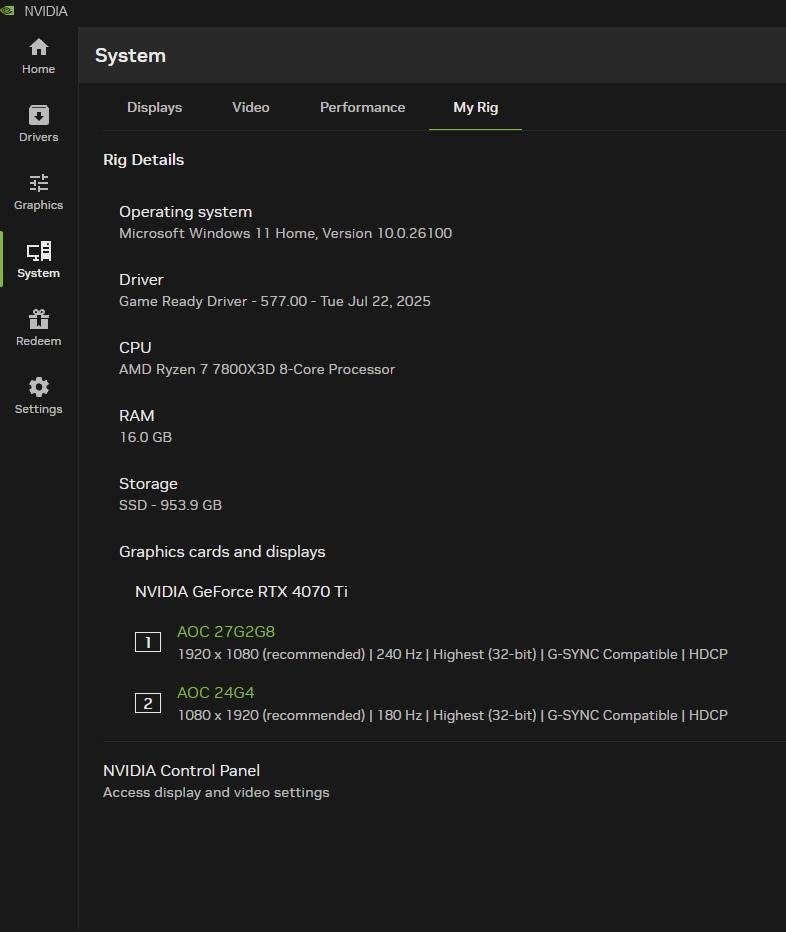
Task: Click the display number 2 badge
Action: pyautogui.click(x=148, y=703)
